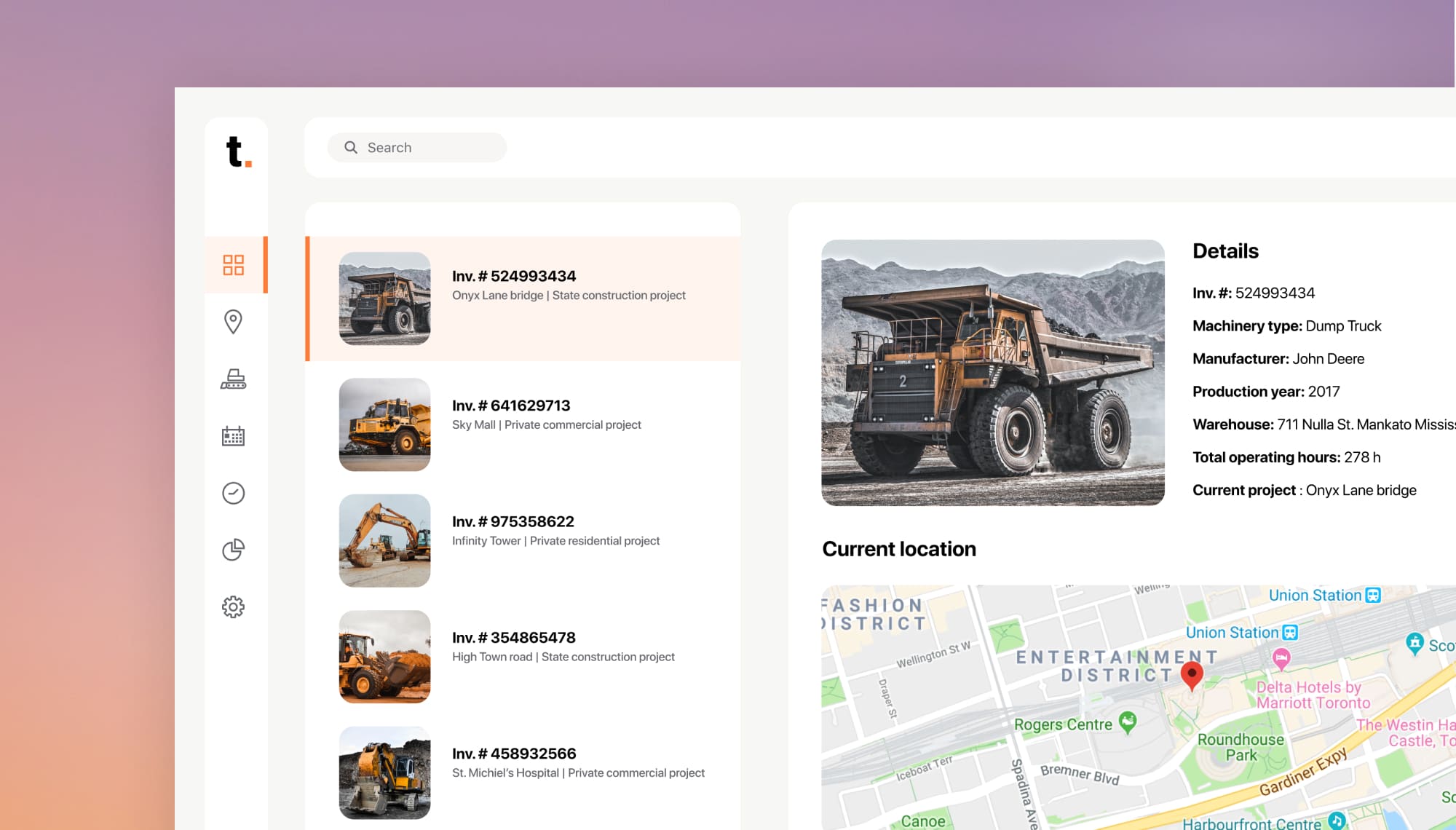The height and width of the screenshot is (830, 1456).
Task: Click 'Current project : Onyx Lane bridge' detail
Action: point(1305,489)
